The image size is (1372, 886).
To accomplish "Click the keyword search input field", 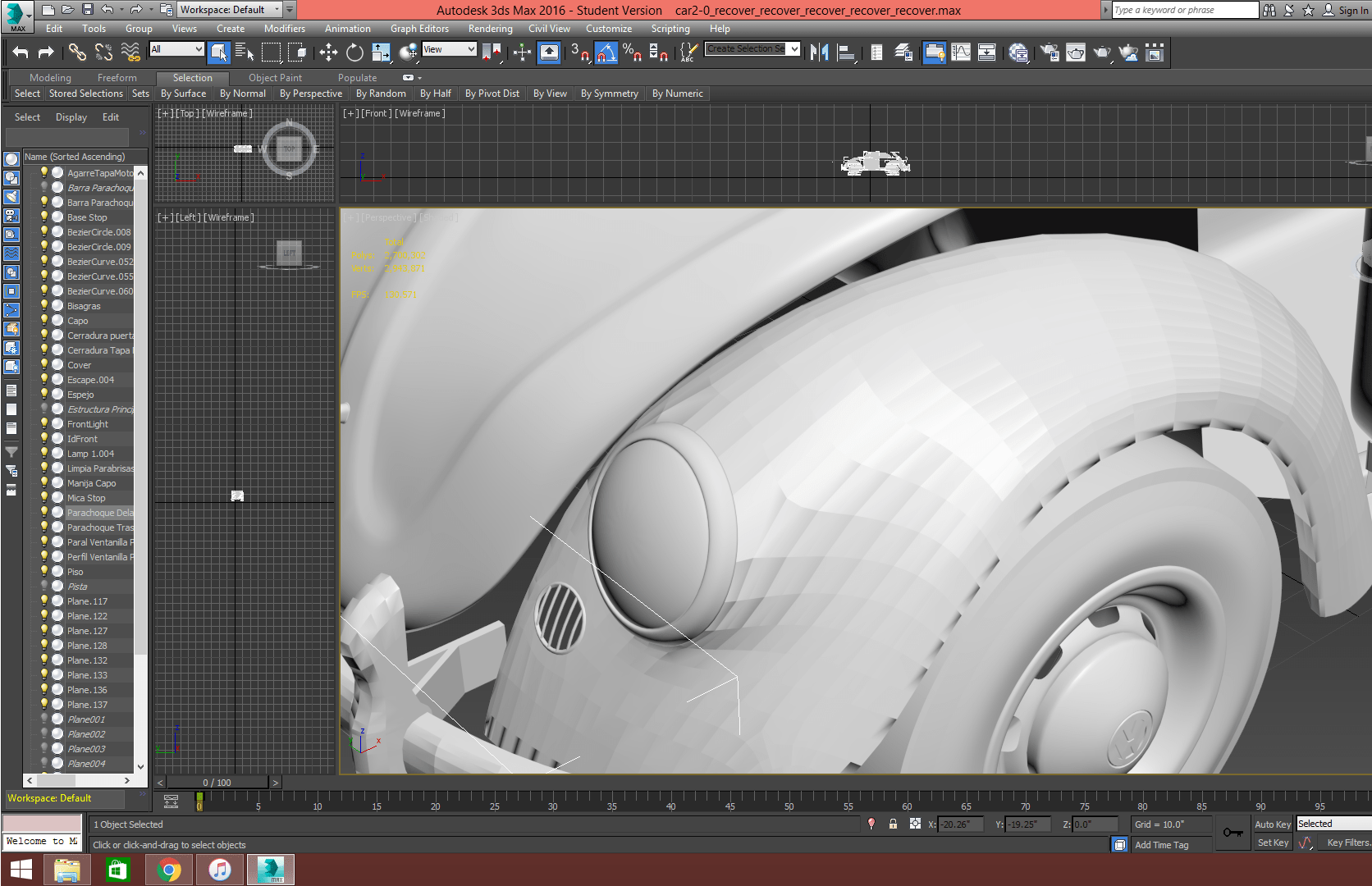I will pos(1184,10).
